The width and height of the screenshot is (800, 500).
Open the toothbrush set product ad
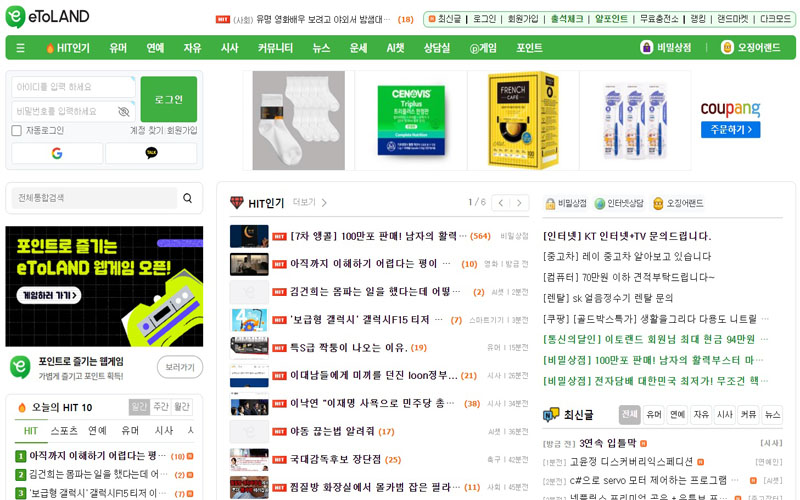pos(636,120)
